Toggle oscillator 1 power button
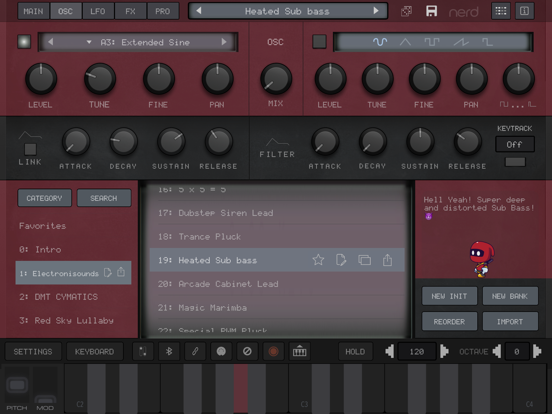The width and height of the screenshot is (552, 414). [24, 42]
